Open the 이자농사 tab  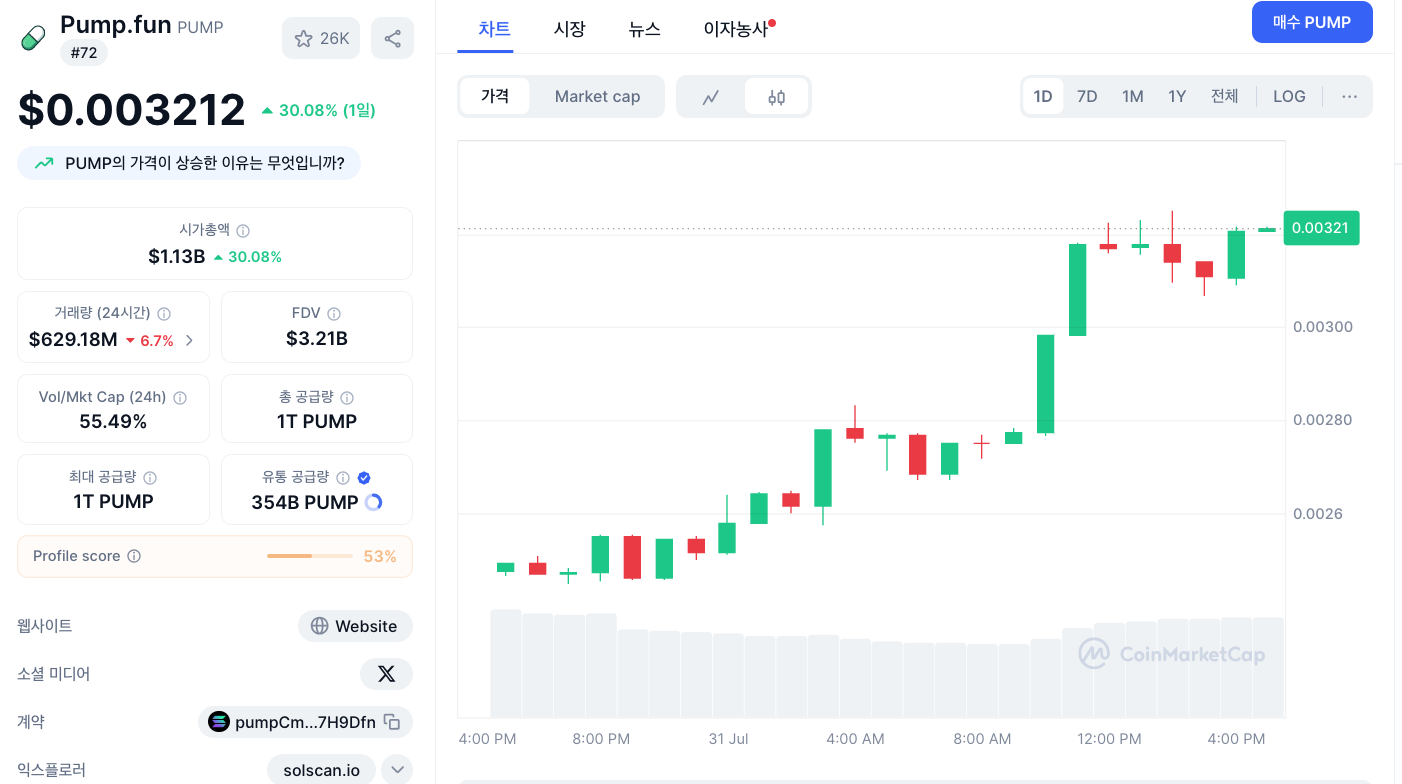[x=737, y=29]
